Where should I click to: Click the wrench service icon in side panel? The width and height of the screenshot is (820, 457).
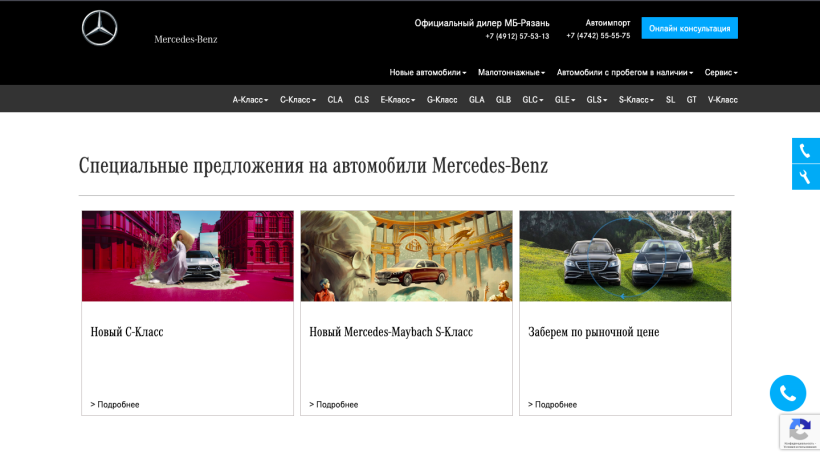click(805, 177)
